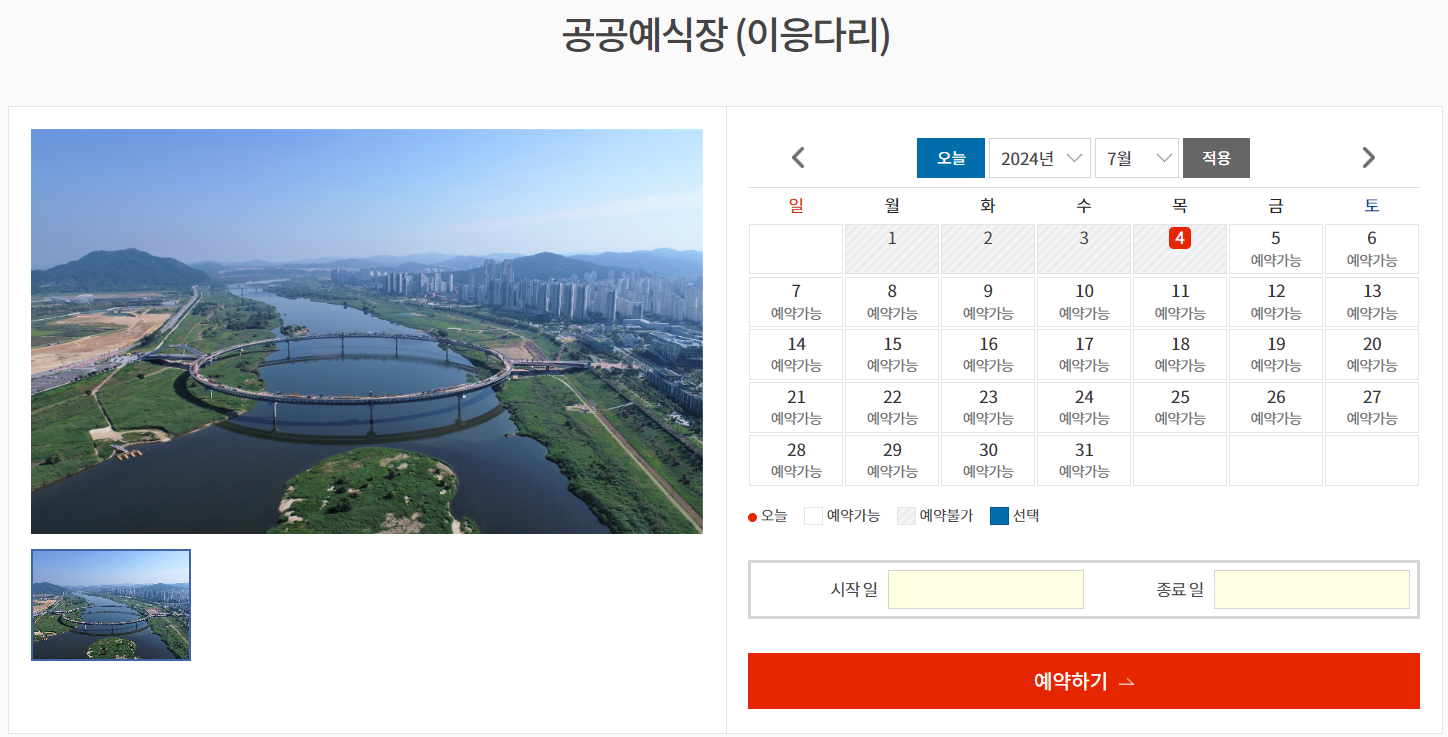Click the next month chevron arrow

(1368, 157)
